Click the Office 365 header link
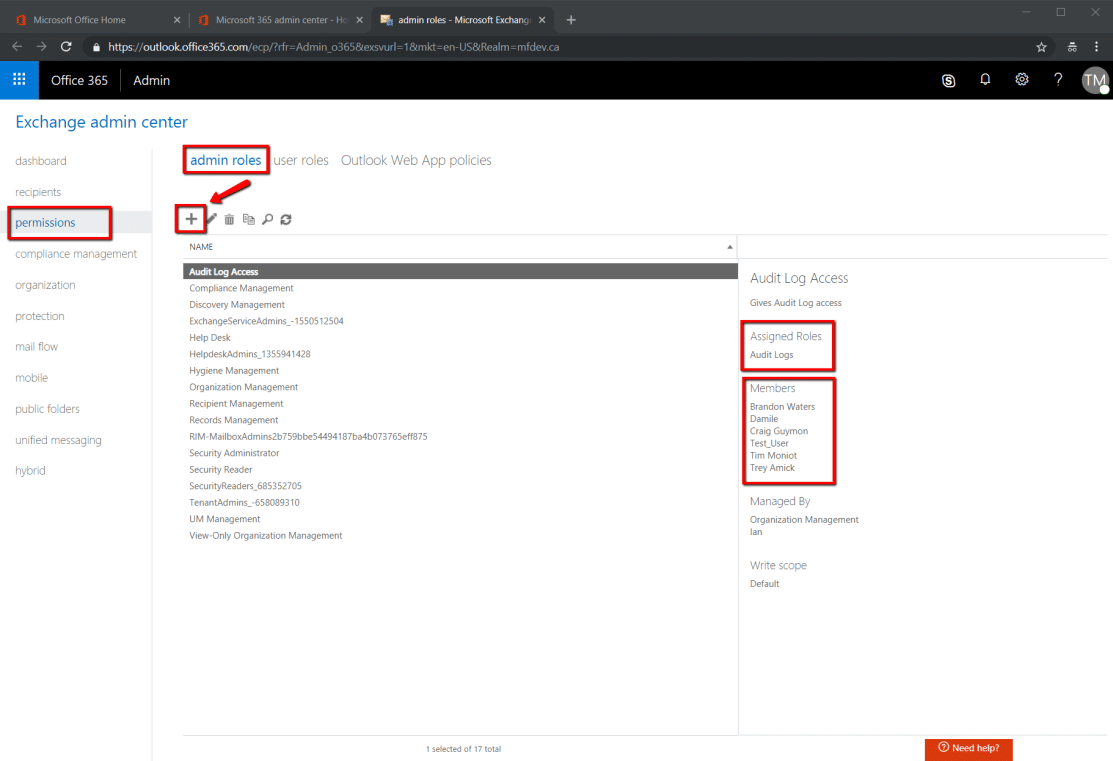This screenshot has width=1113, height=761. [80, 80]
